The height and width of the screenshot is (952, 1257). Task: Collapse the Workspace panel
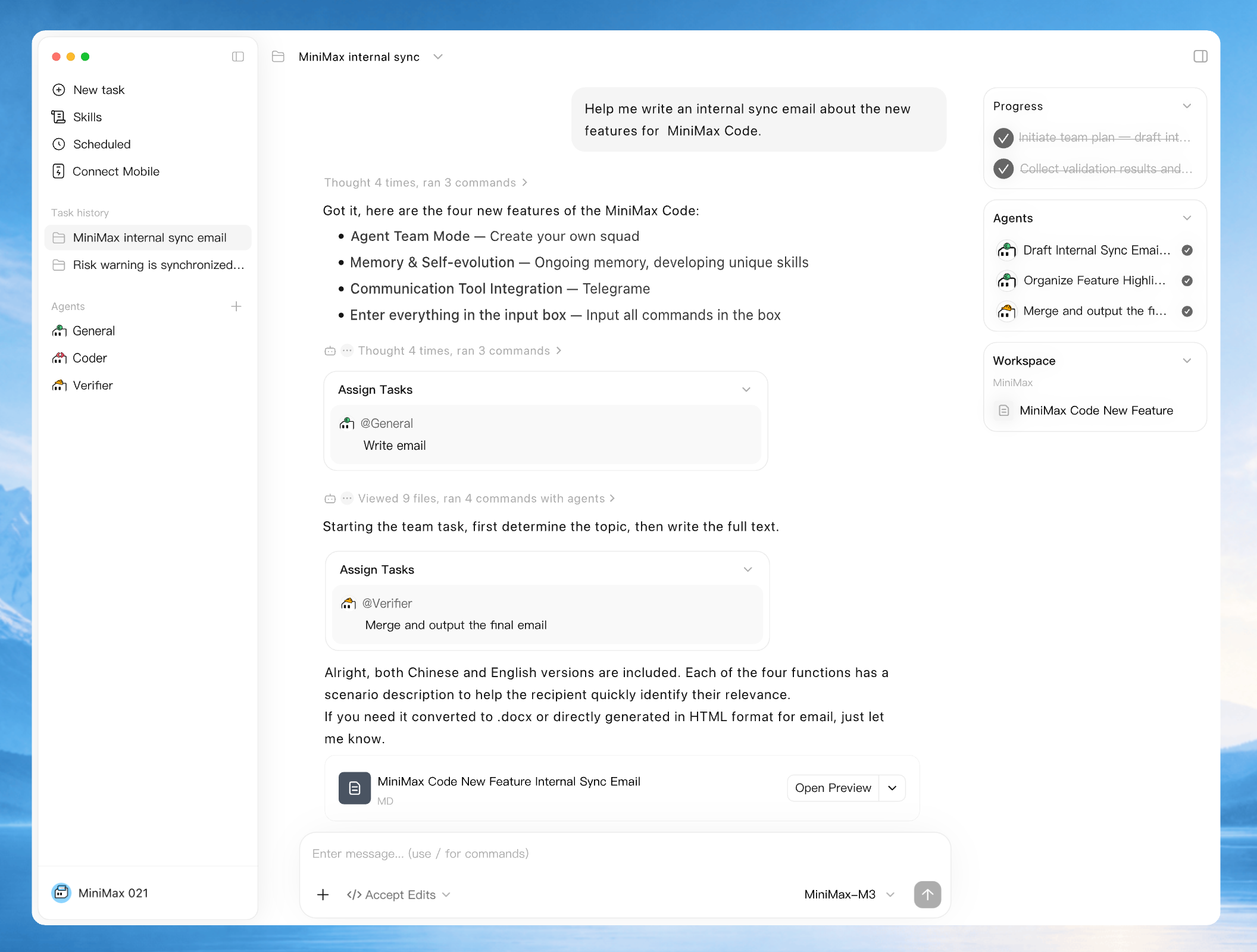tap(1187, 361)
